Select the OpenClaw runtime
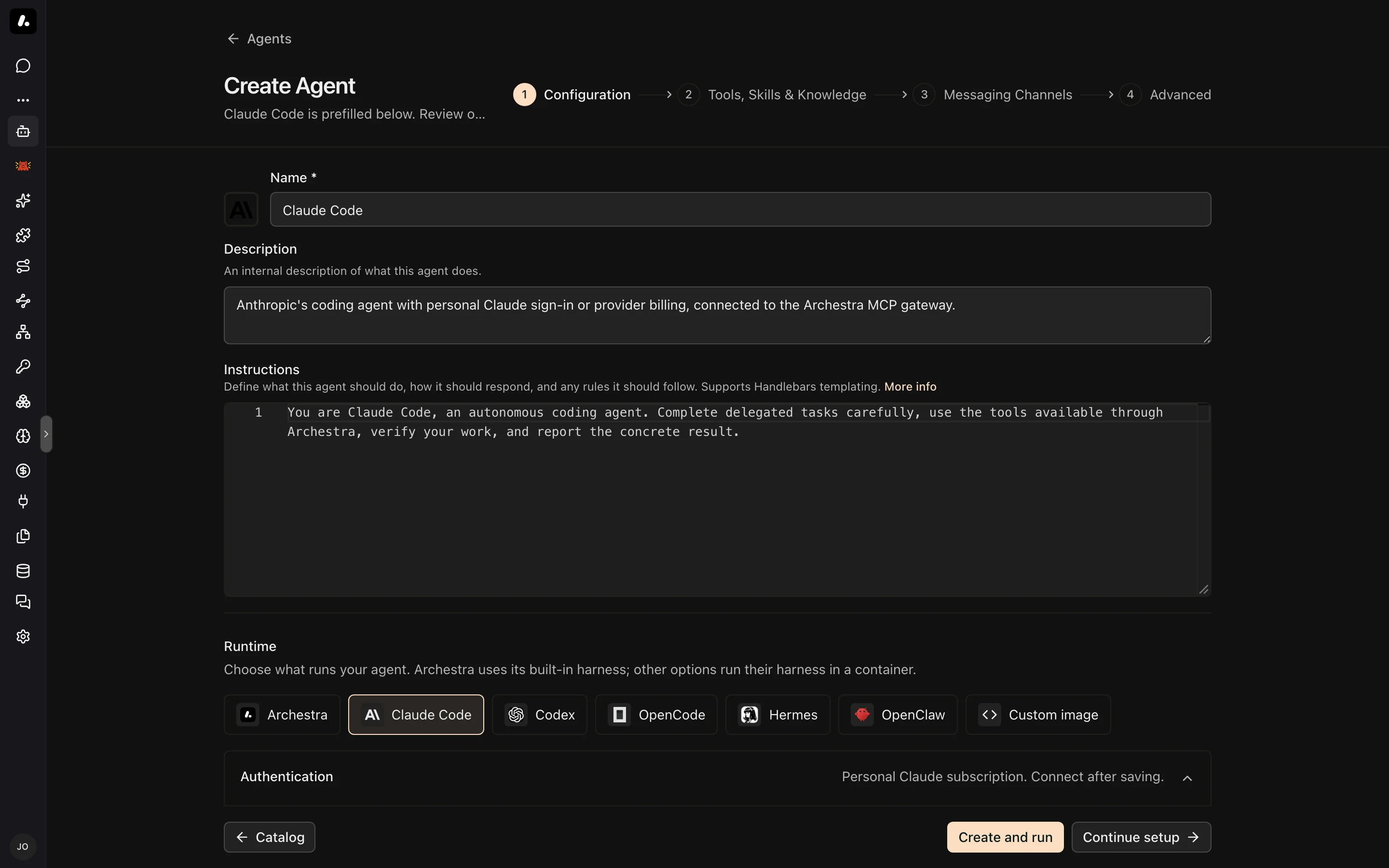Image resolution: width=1389 pixels, height=868 pixels. pos(898,715)
